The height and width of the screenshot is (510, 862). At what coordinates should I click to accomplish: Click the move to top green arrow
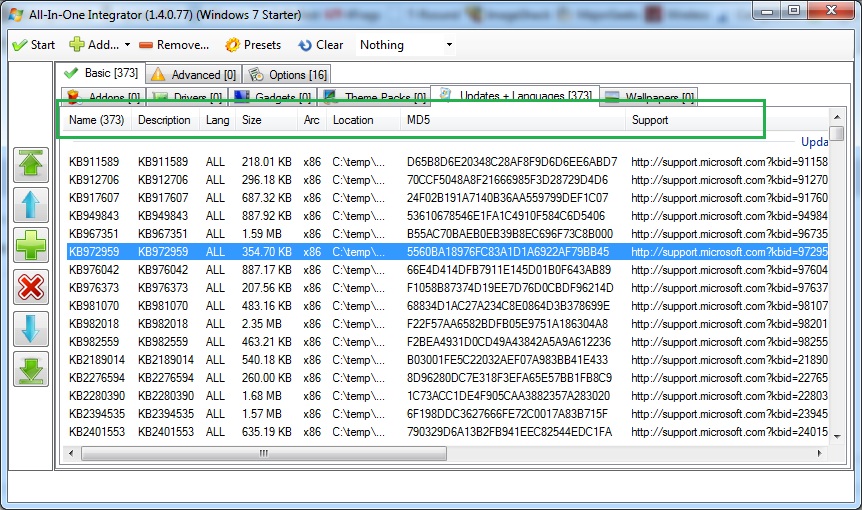(31, 165)
